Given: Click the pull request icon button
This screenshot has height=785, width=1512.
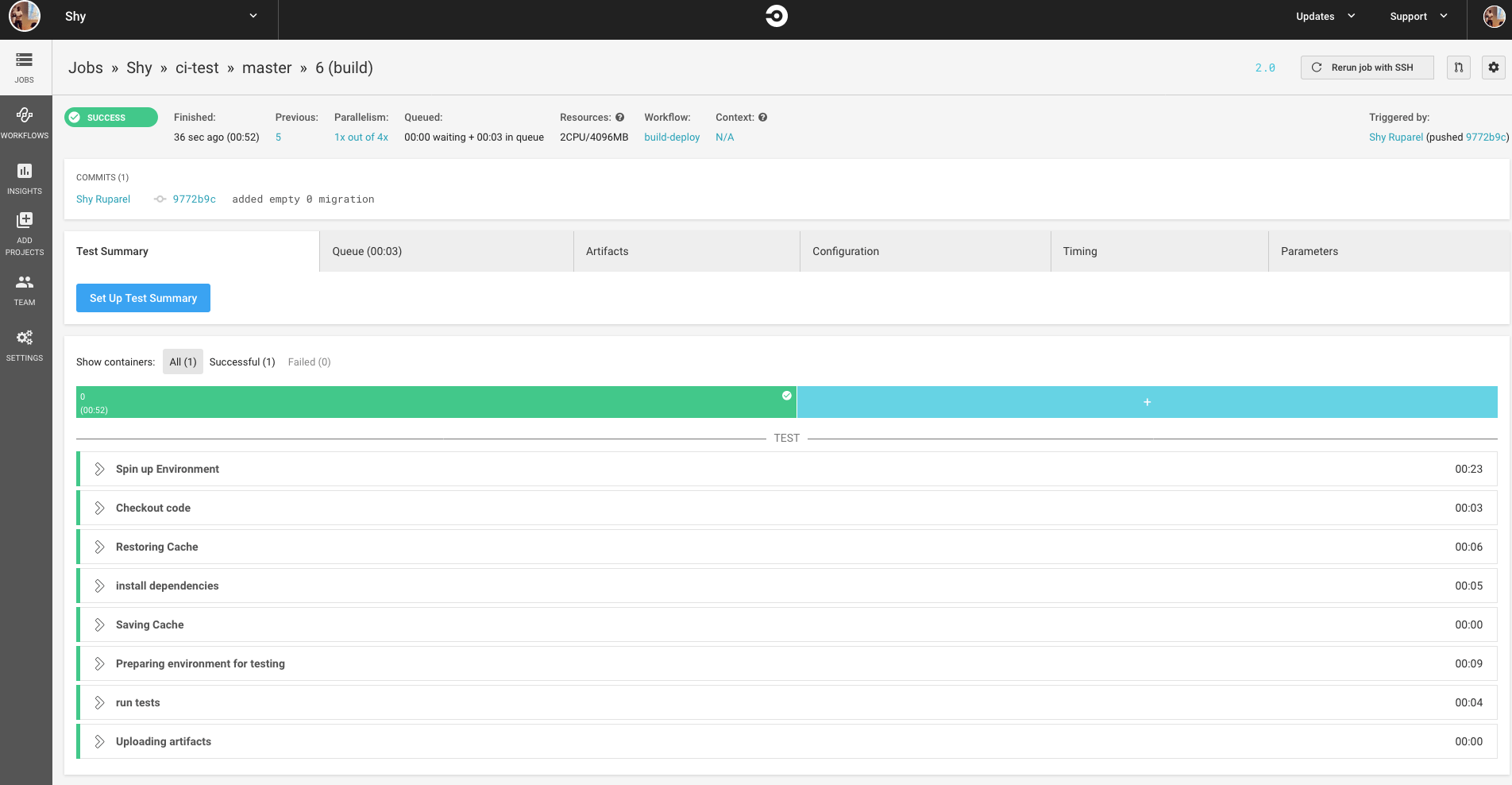Looking at the screenshot, I should (x=1458, y=68).
